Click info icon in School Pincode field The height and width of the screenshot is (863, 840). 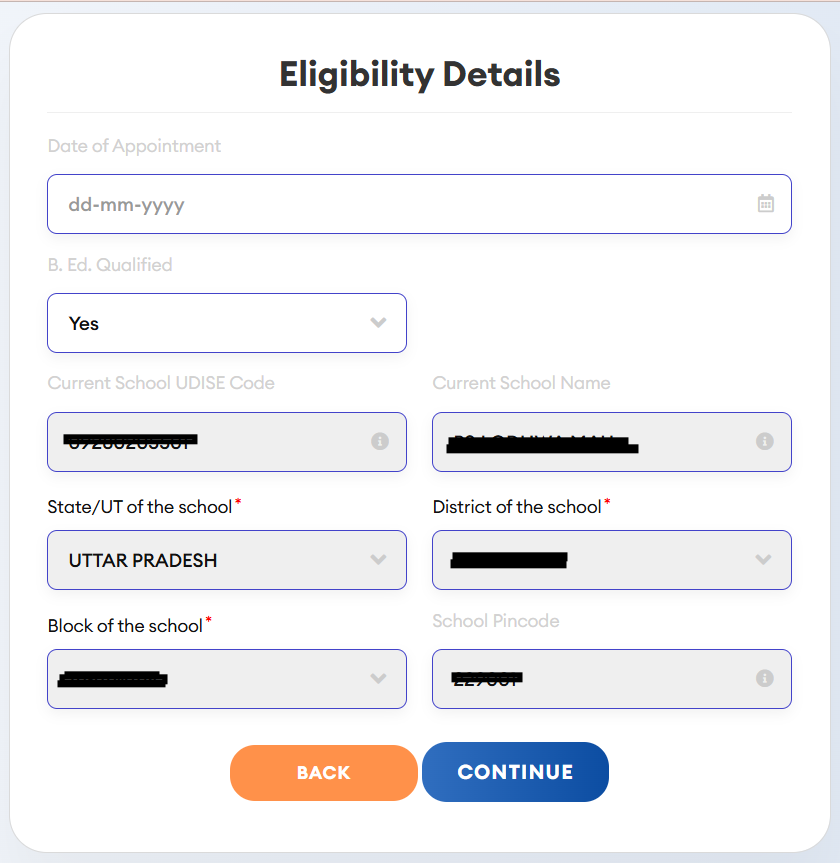(x=765, y=679)
